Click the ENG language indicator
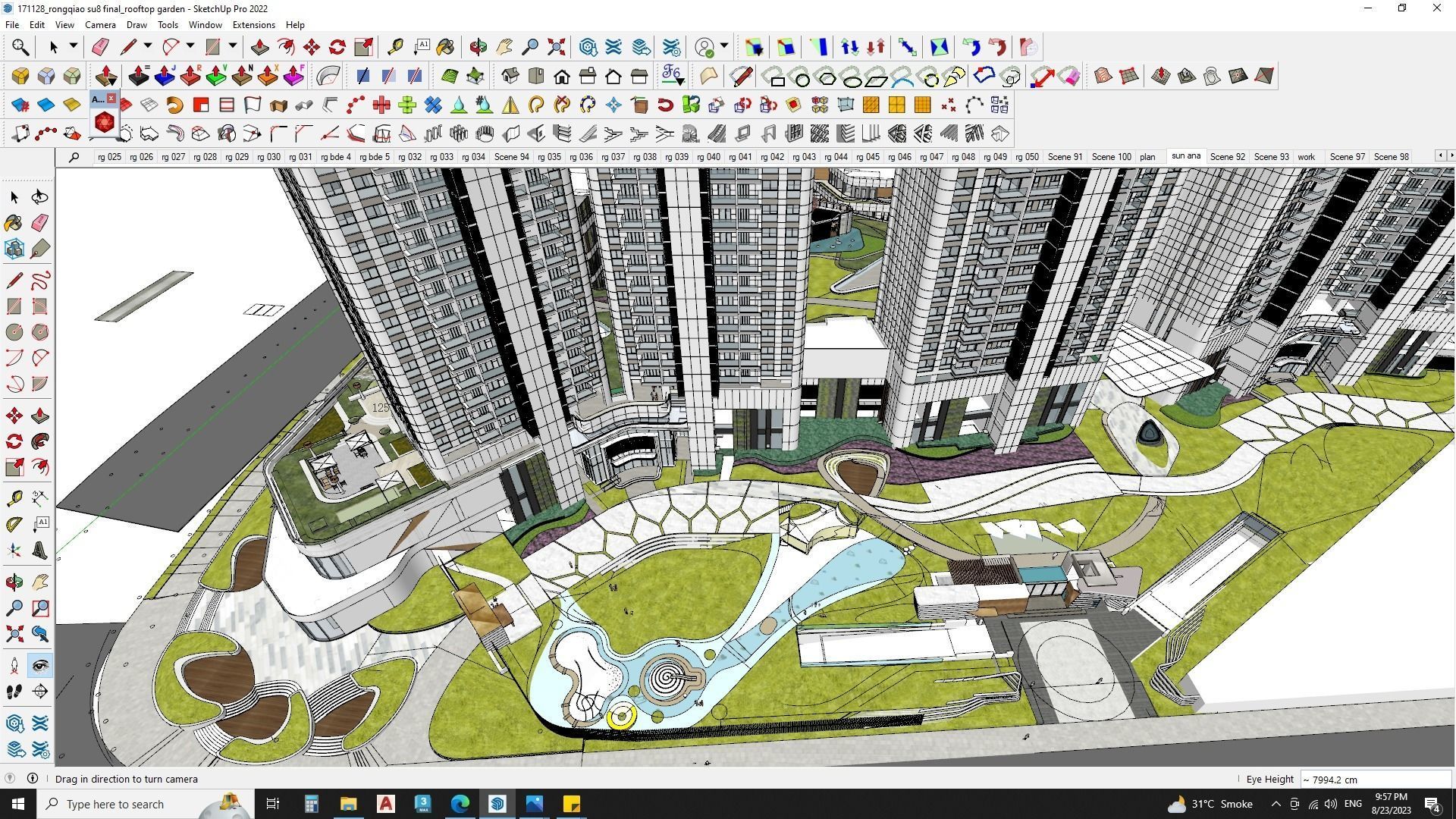Image resolution: width=1456 pixels, height=819 pixels. point(1353,804)
